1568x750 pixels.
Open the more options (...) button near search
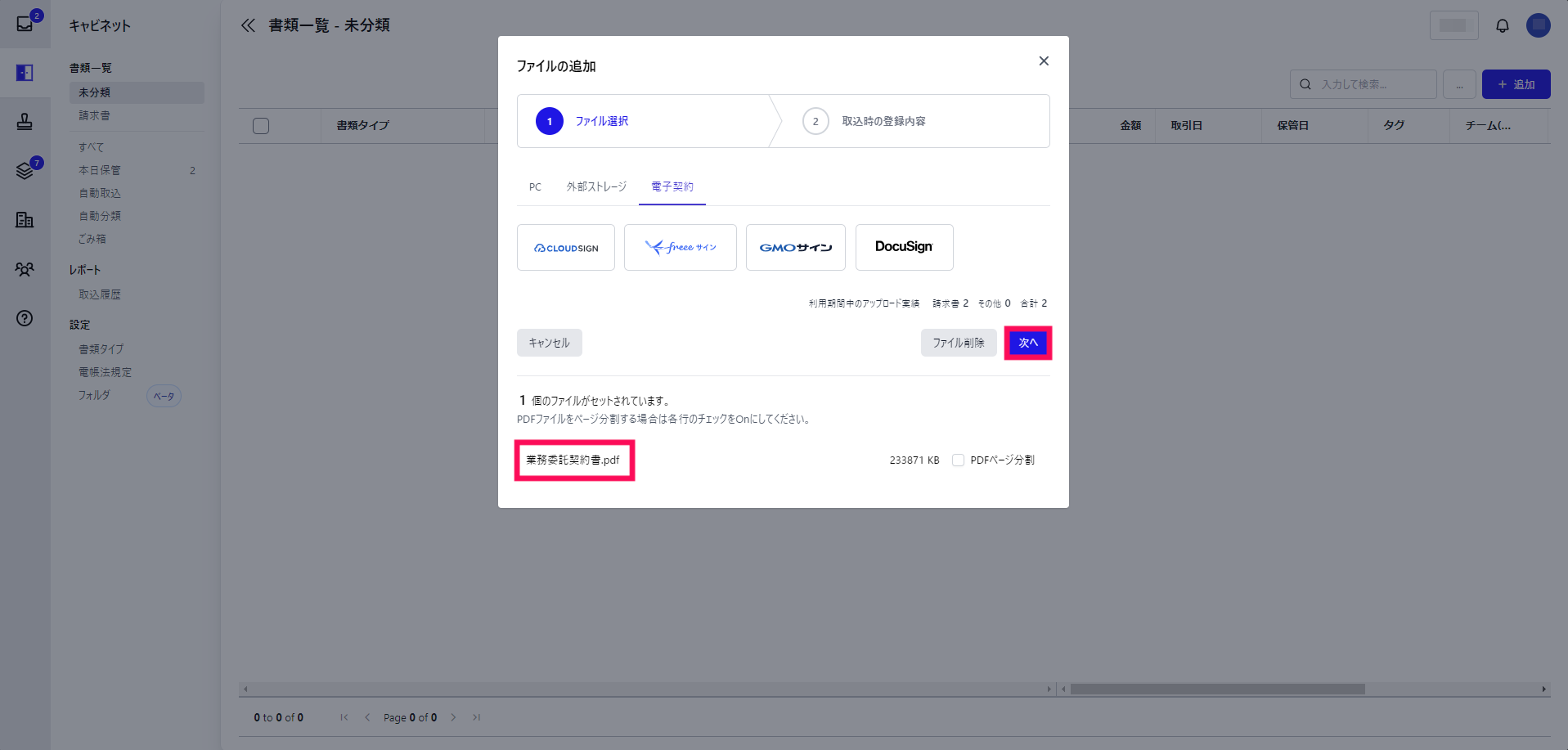1460,84
